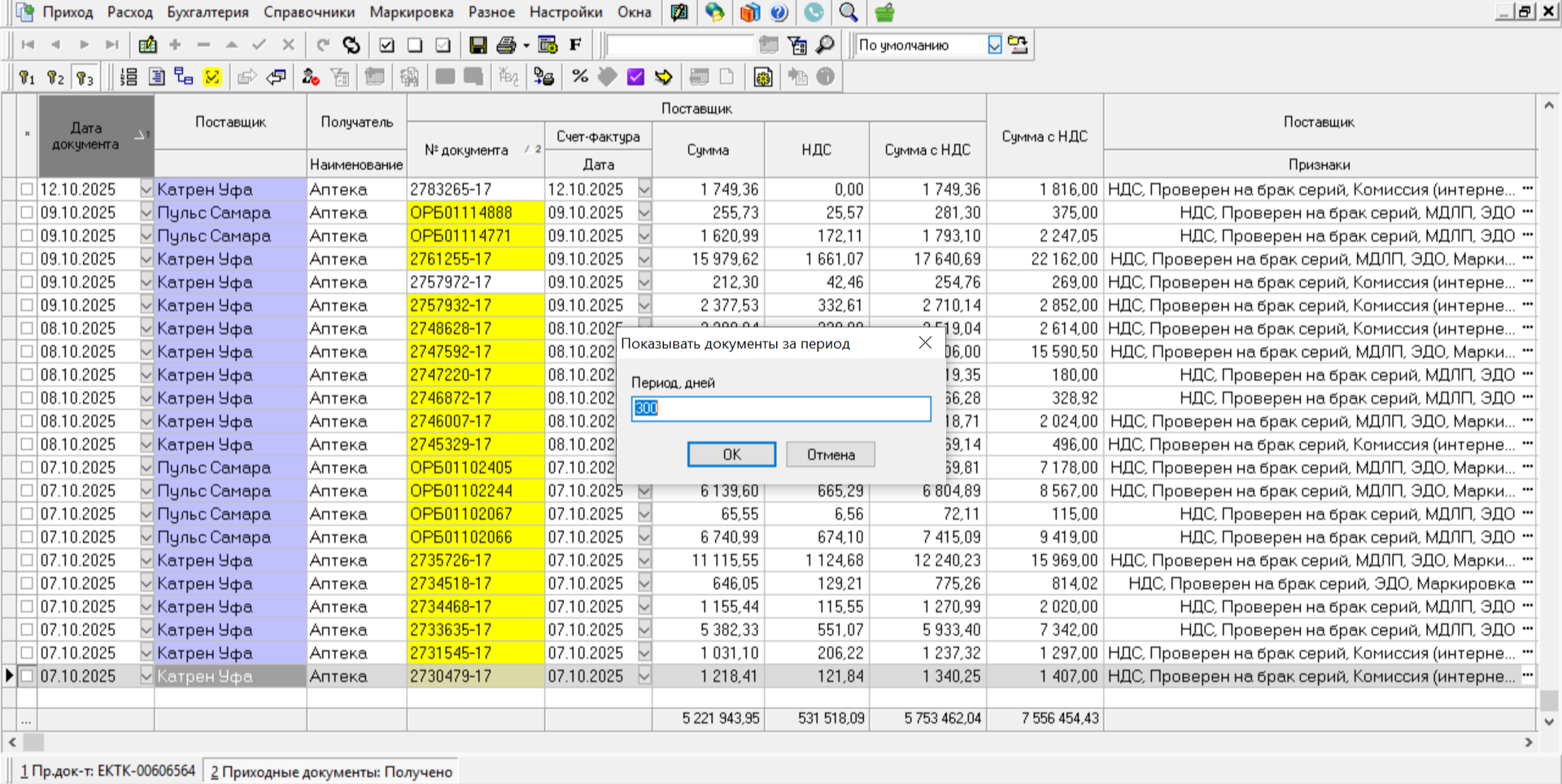Switch to Приходные документы: Получено tab

331,772
